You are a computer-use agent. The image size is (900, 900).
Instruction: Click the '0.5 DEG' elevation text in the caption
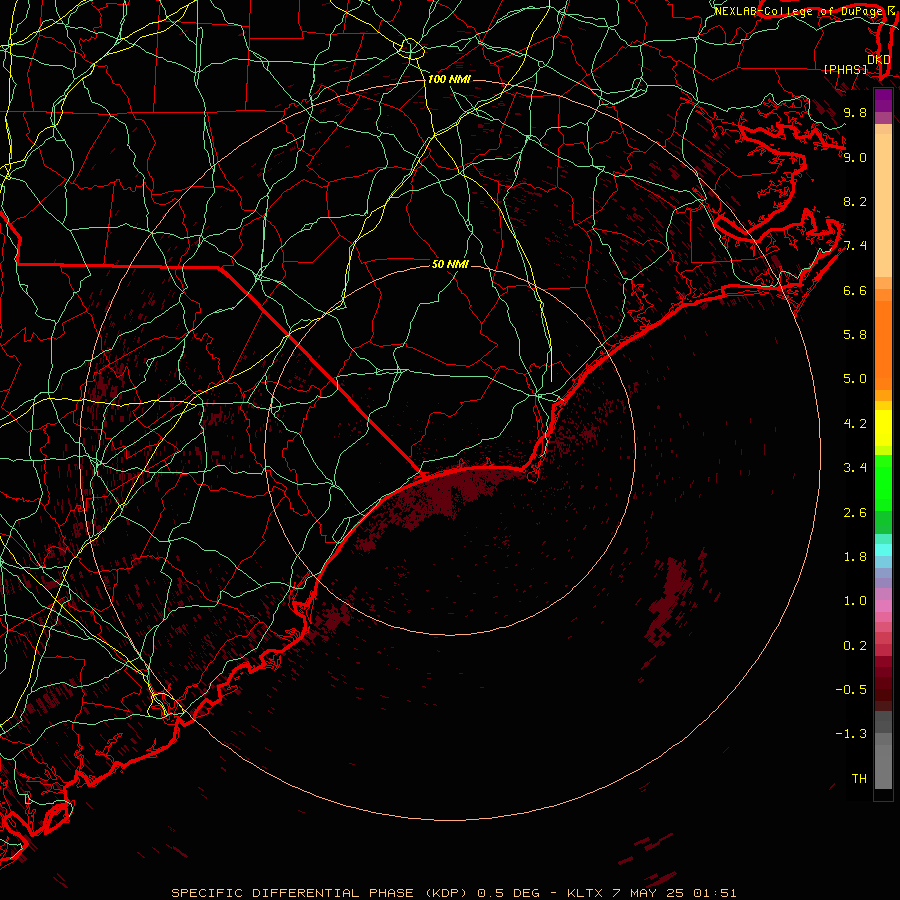(509, 893)
